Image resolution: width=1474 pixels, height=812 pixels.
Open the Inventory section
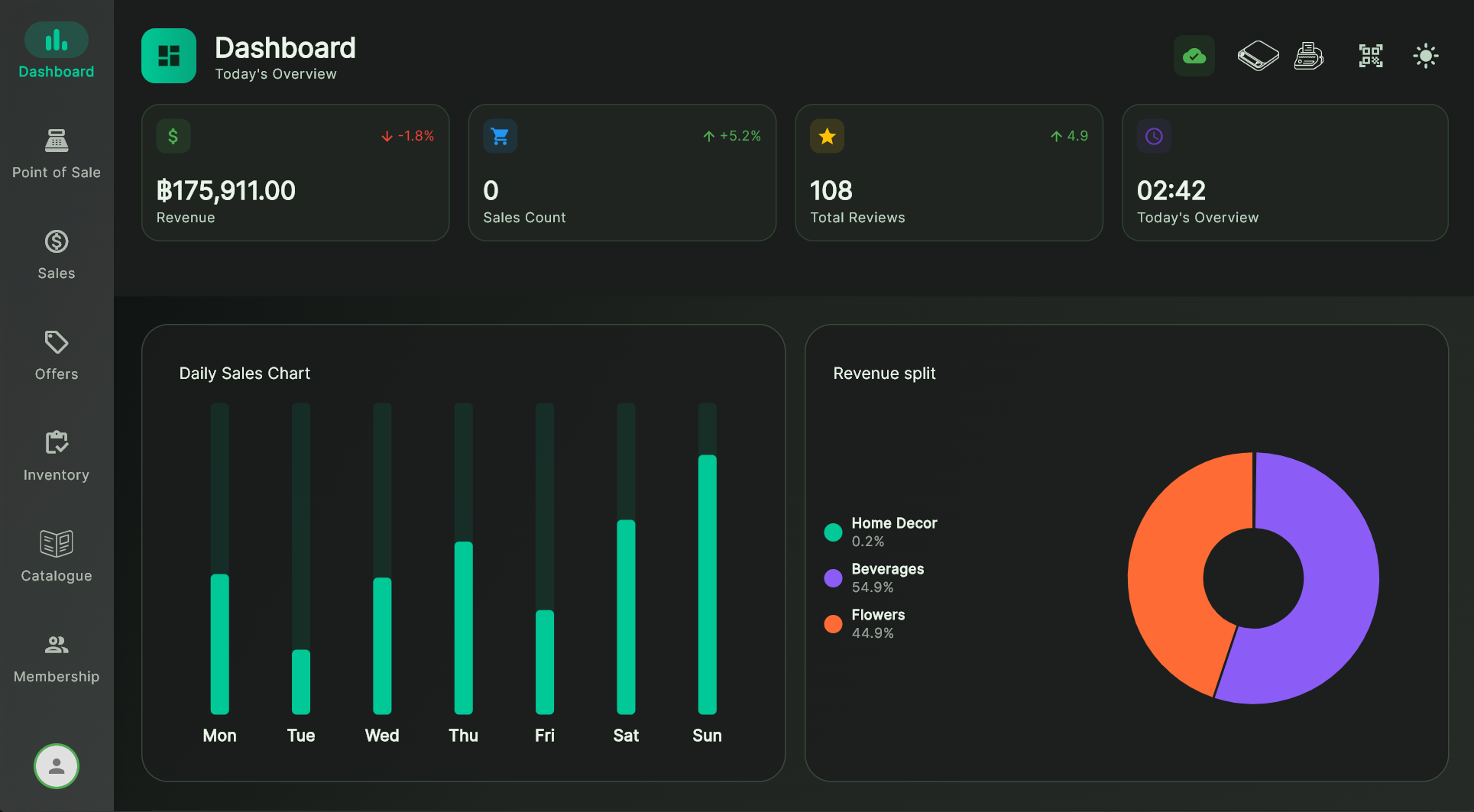point(56,455)
